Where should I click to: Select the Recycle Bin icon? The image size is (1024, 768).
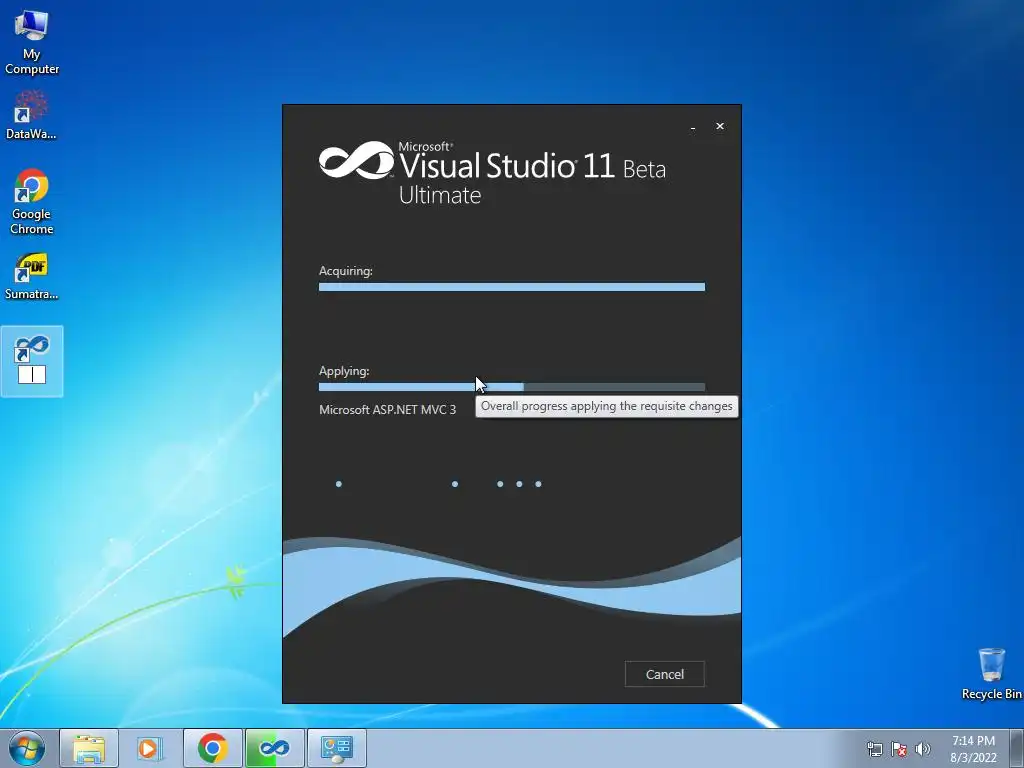pos(991,674)
